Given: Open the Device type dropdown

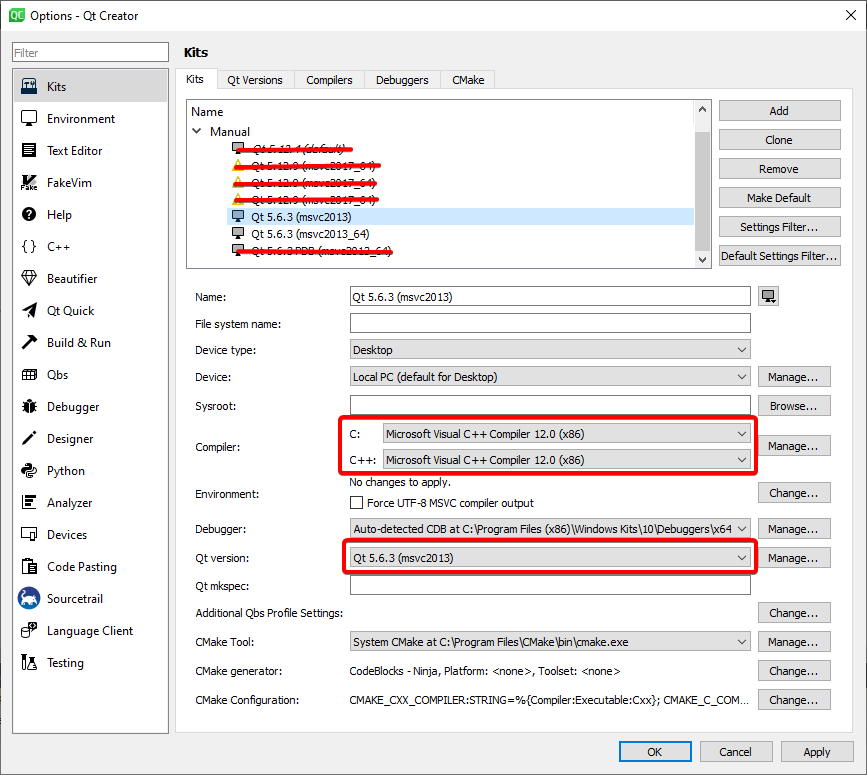Looking at the screenshot, I should pyautogui.click(x=548, y=349).
